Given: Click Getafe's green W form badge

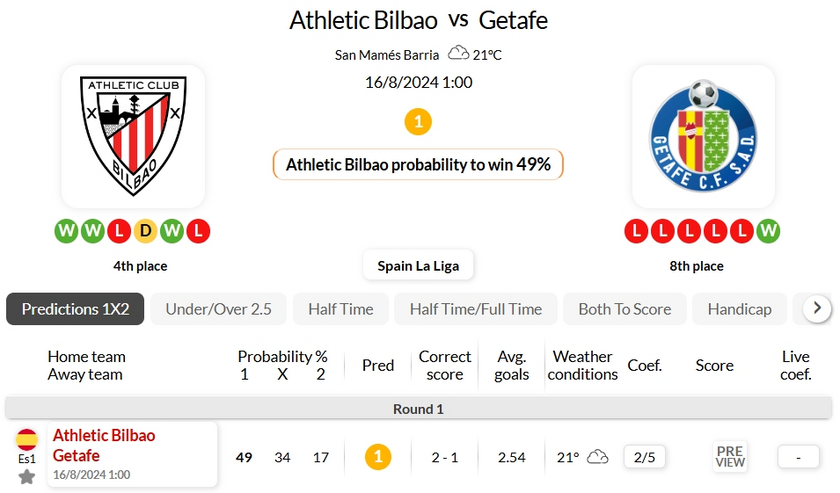Looking at the screenshot, I should 768,232.
